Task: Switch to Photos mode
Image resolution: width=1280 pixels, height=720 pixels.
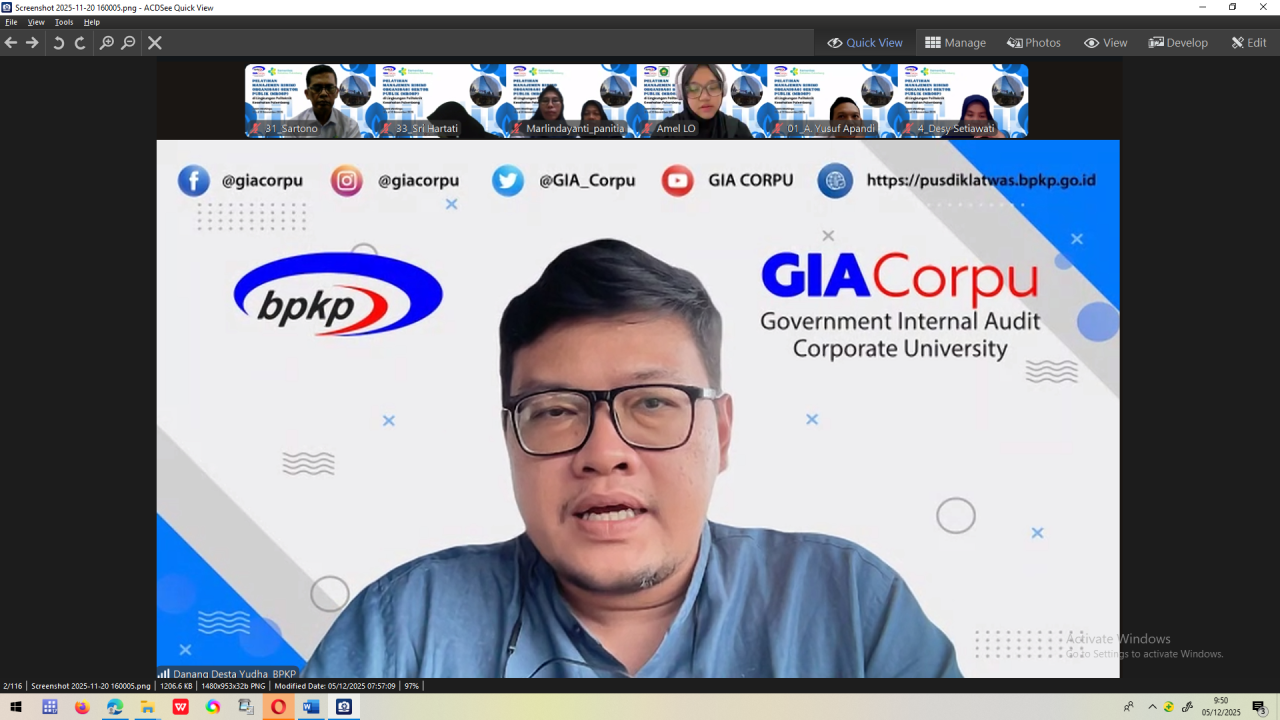Action: click(x=1033, y=43)
